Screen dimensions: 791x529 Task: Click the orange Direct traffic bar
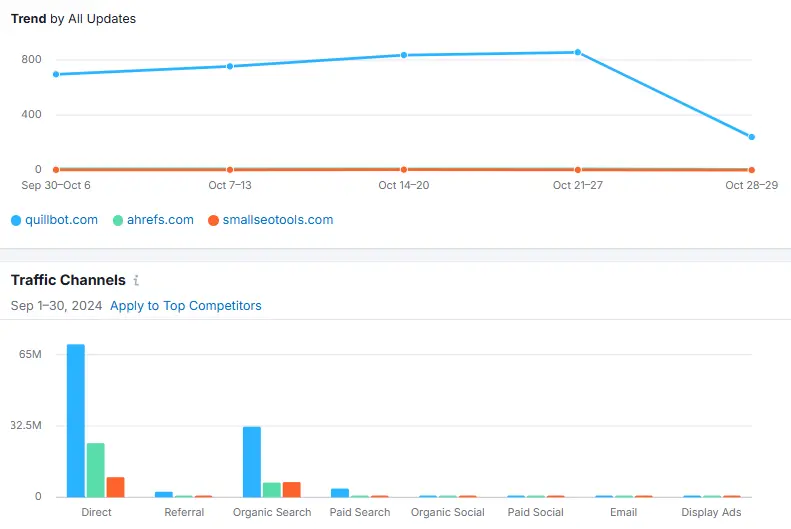(115, 487)
